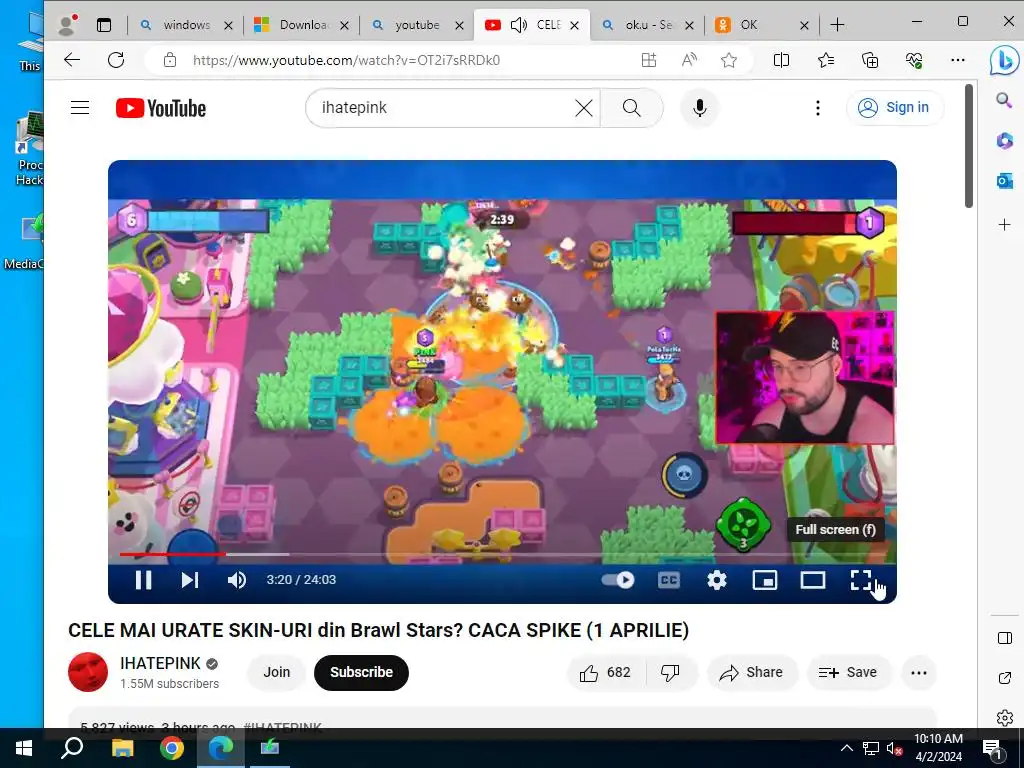Screen dimensions: 1024x768
Task: Pause the YouTube video
Action: [x=143, y=580]
